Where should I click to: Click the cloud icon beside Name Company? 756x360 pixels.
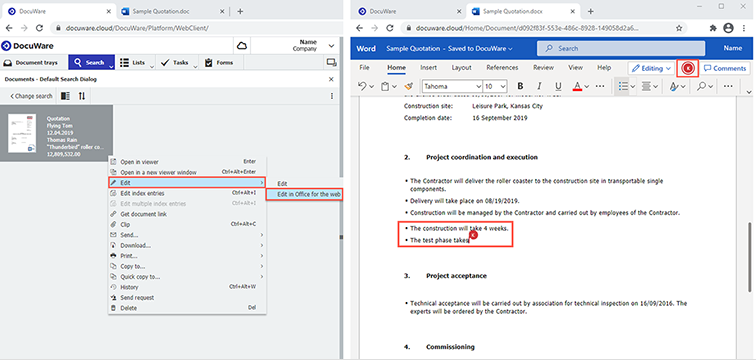tap(242, 46)
